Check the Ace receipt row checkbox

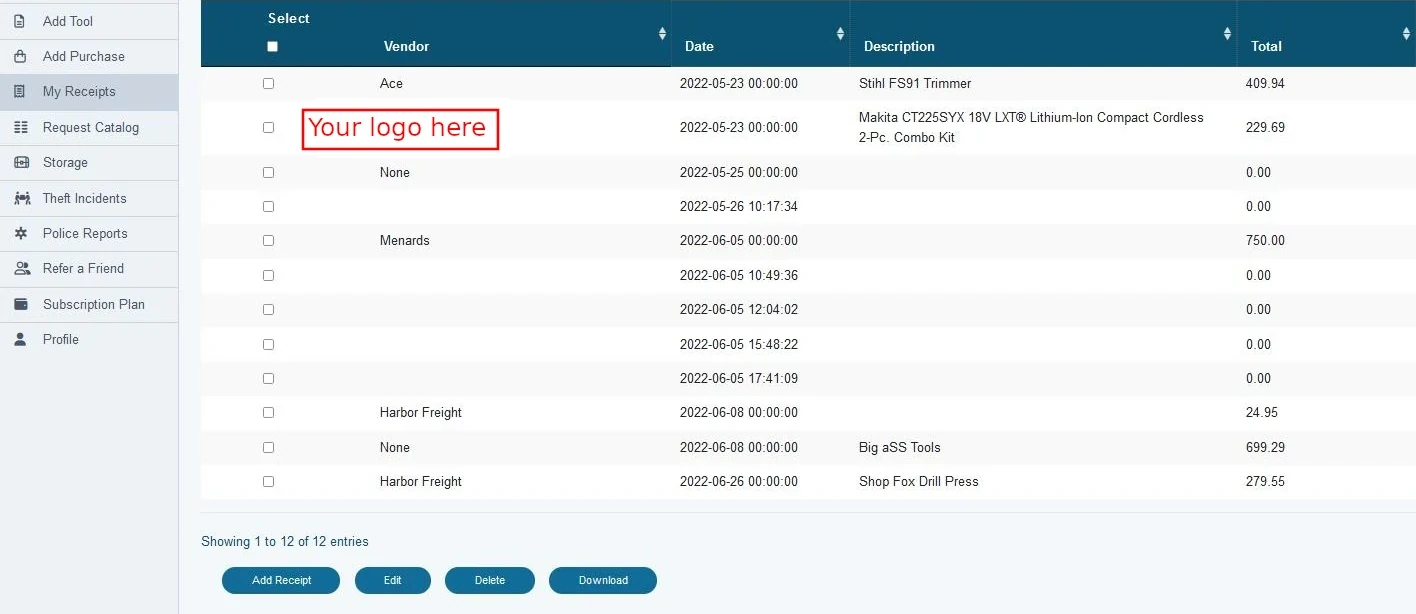click(268, 83)
